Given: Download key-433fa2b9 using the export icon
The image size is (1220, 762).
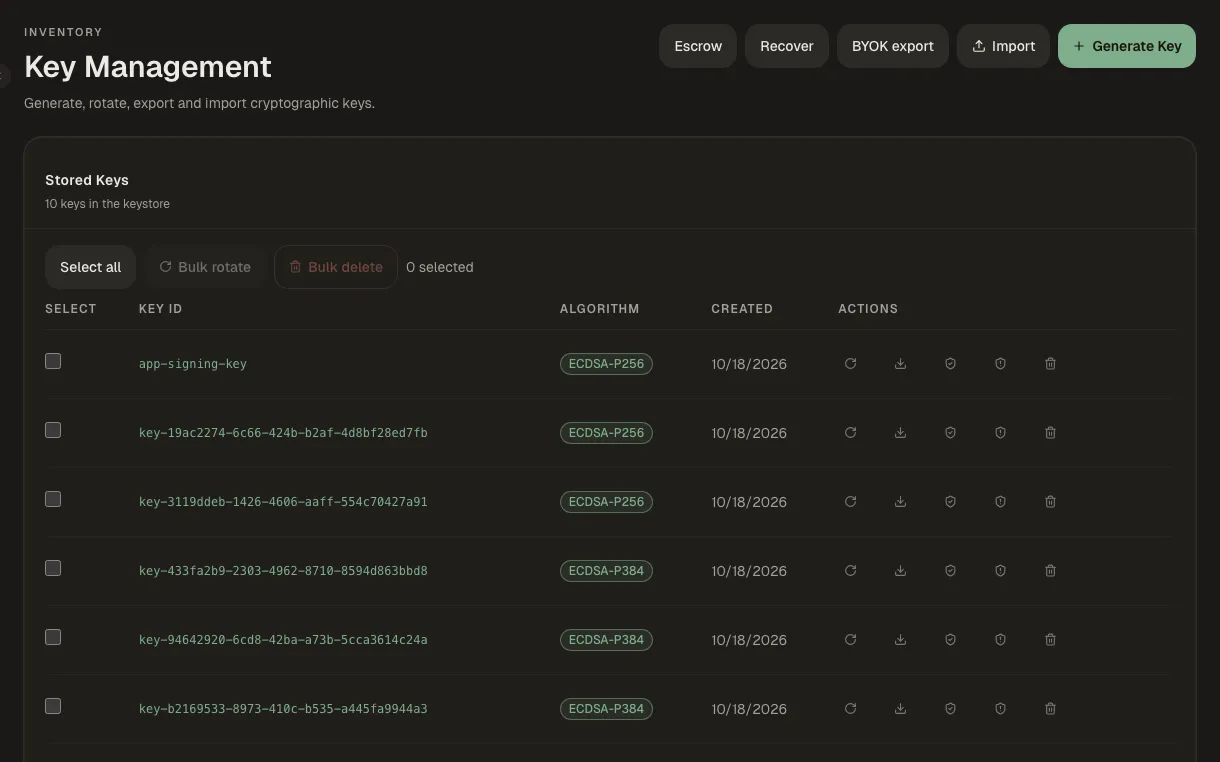Looking at the screenshot, I should [900, 571].
